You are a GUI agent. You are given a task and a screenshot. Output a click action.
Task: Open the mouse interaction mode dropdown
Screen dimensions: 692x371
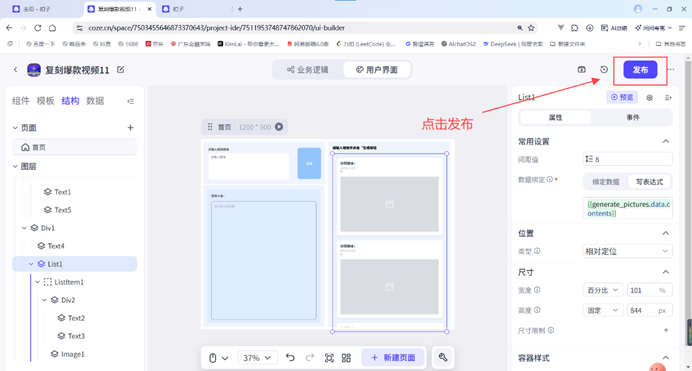(218, 358)
